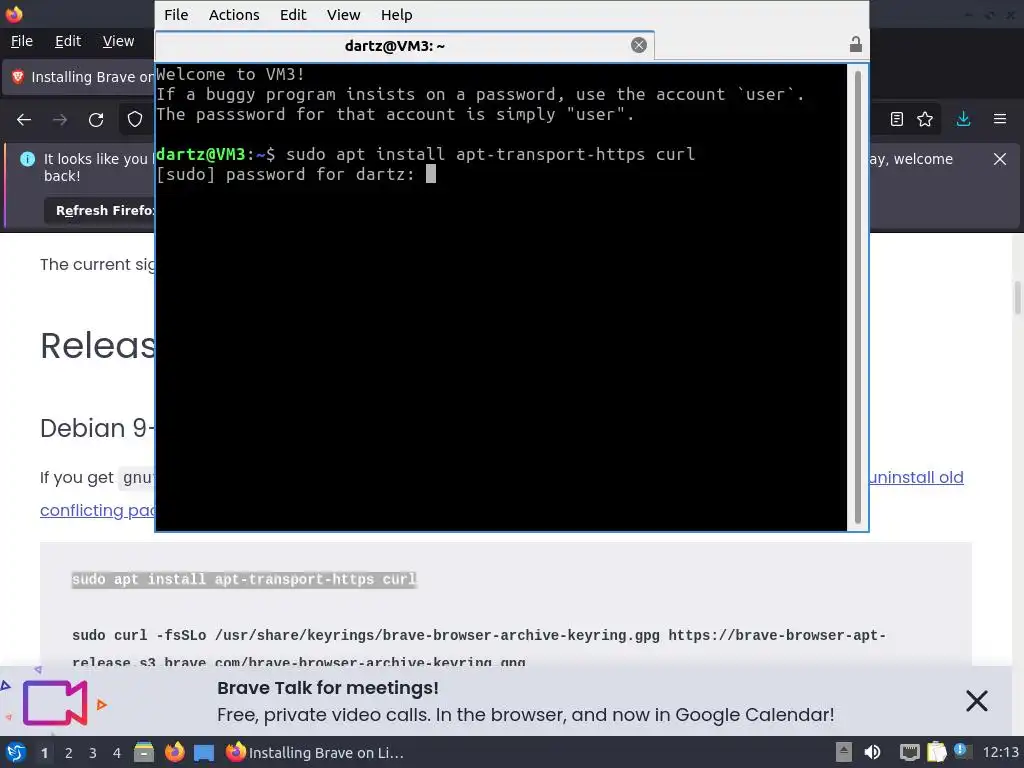The width and height of the screenshot is (1024, 768).
Task: Click the highlighted sudo apt install command
Action: point(244,579)
